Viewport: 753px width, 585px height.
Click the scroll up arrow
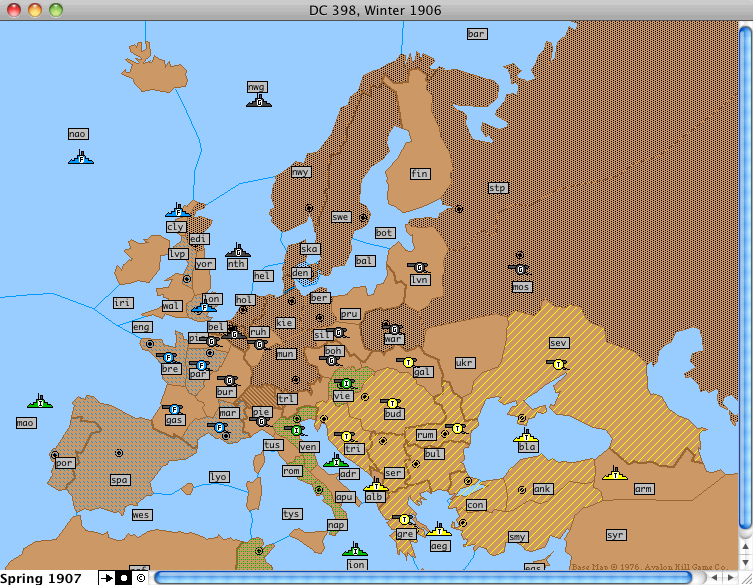pyautogui.click(x=745, y=547)
